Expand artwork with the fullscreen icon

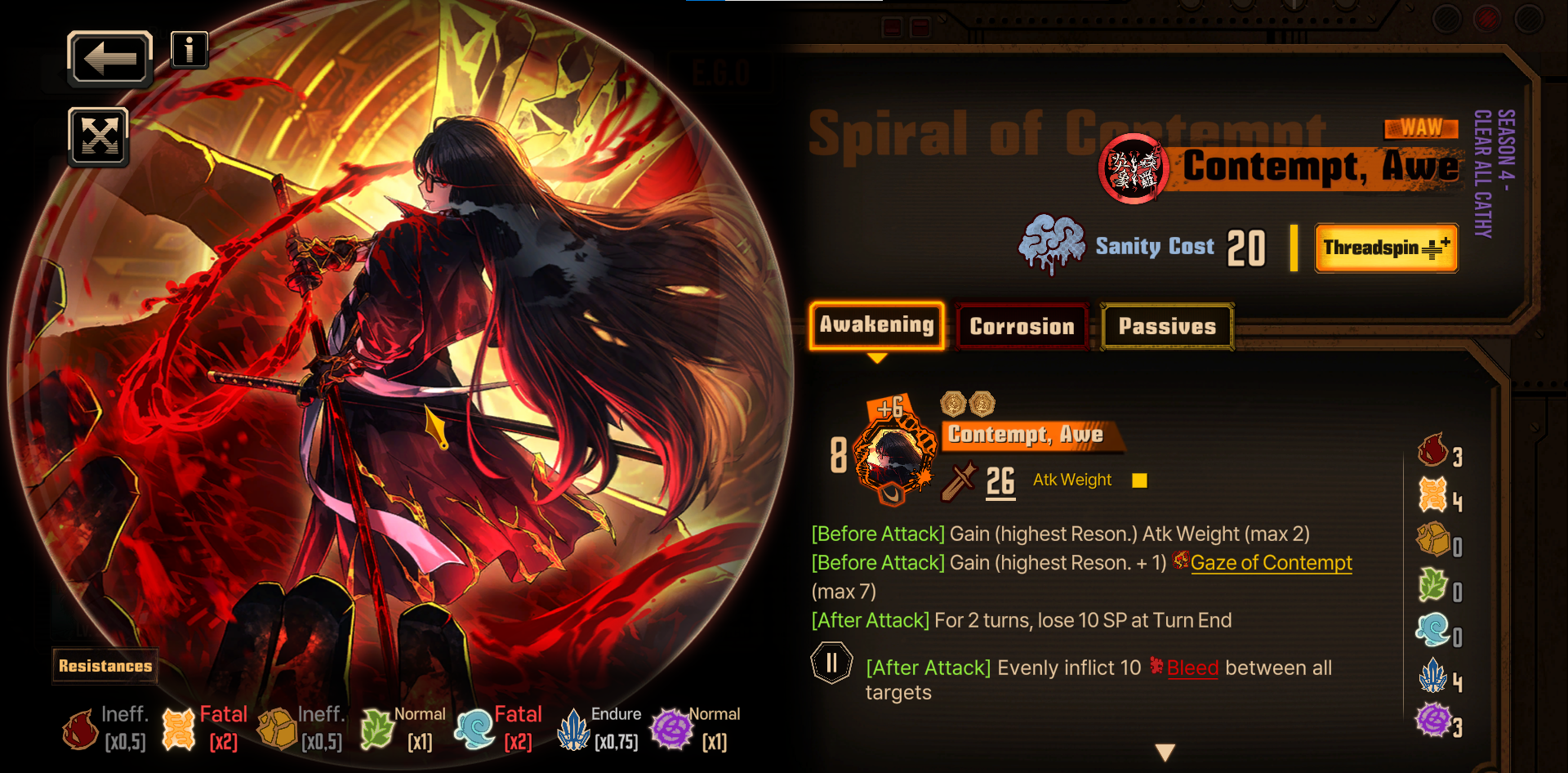99,136
